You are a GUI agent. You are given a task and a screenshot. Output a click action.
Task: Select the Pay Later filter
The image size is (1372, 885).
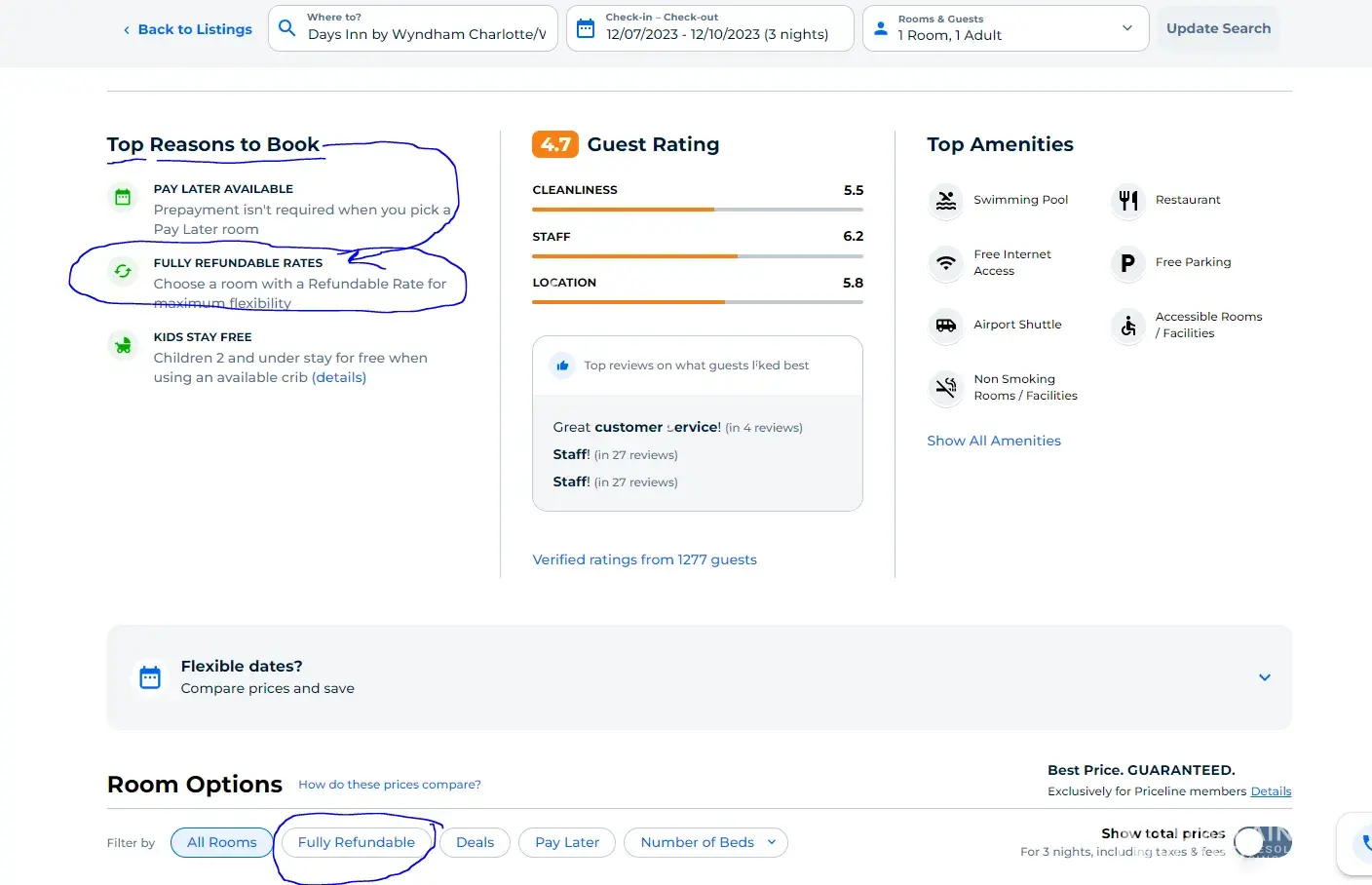coord(566,843)
